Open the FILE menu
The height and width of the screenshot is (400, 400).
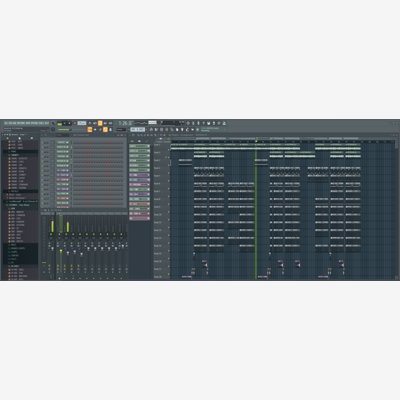(x=6, y=123)
